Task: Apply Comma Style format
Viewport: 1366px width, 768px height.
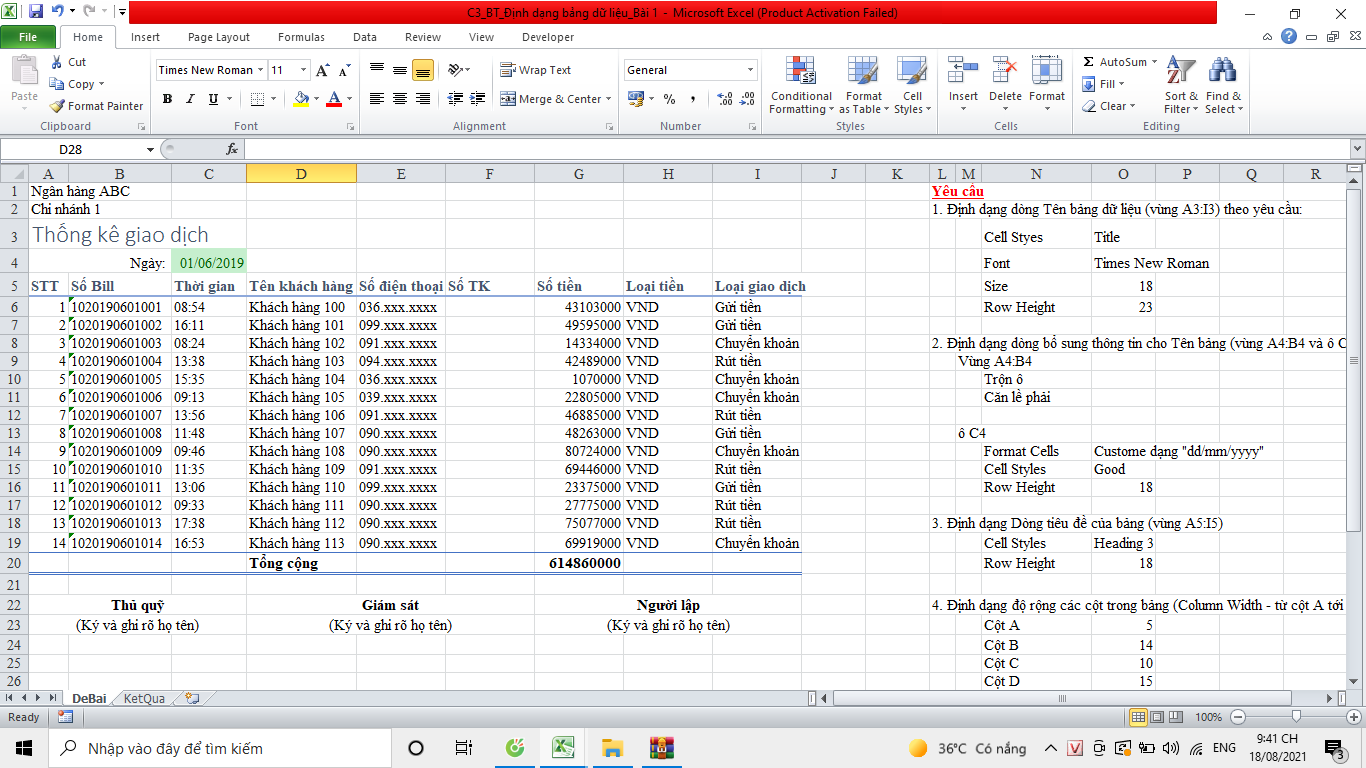Action: pos(692,99)
